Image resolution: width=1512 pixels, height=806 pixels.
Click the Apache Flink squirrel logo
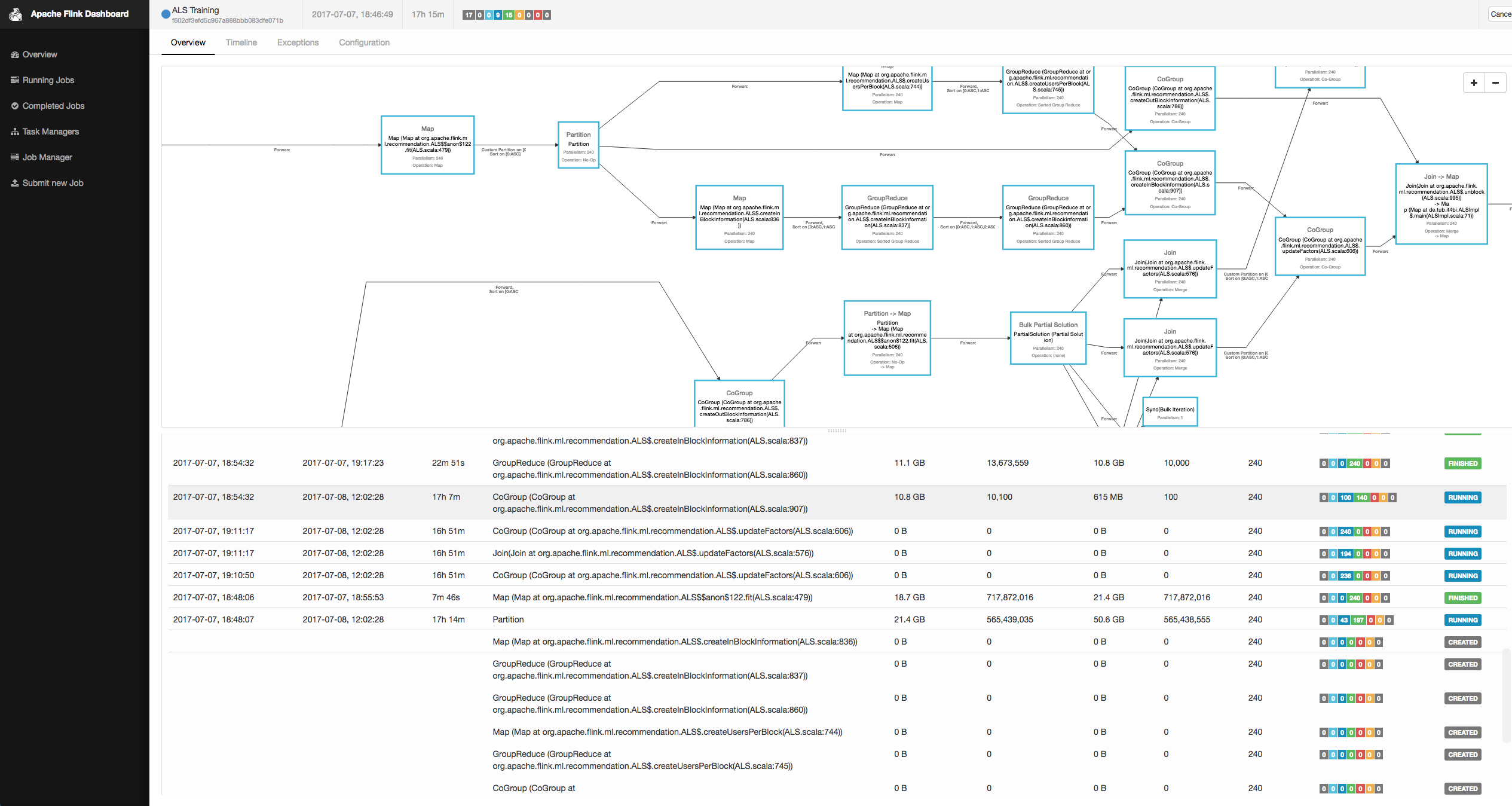16,14
